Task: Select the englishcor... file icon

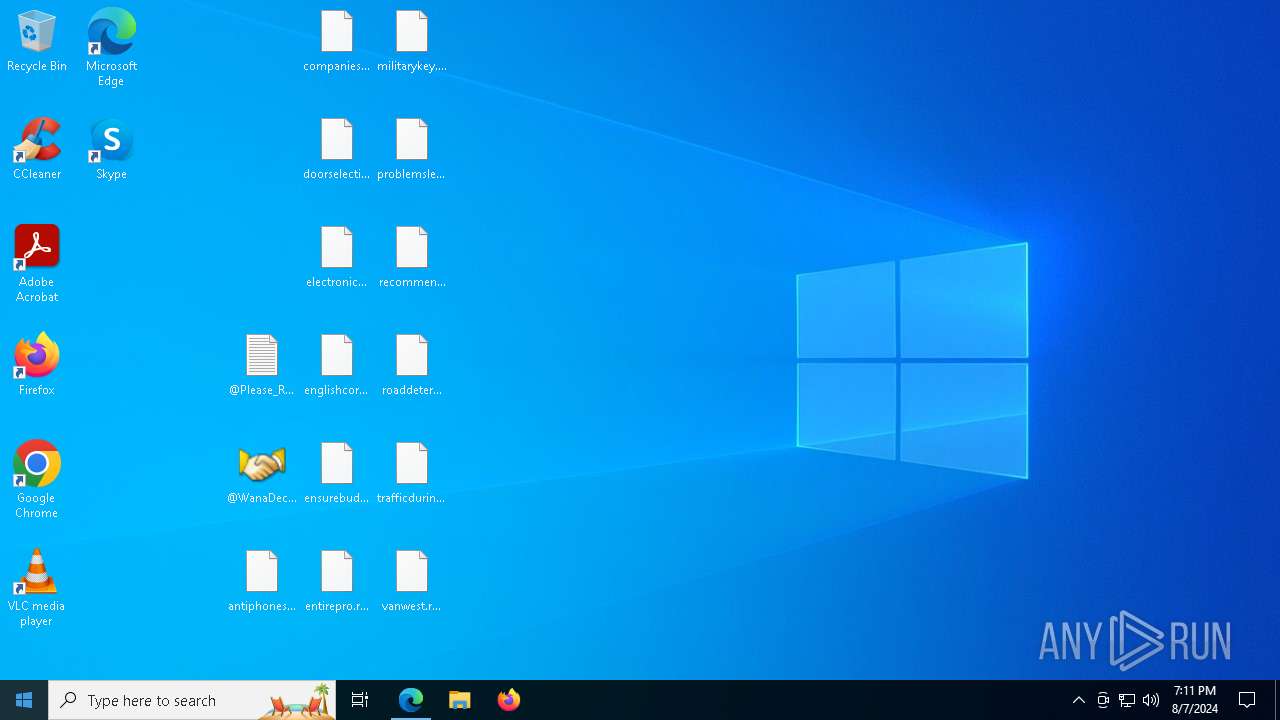Action: tap(337, 366)
